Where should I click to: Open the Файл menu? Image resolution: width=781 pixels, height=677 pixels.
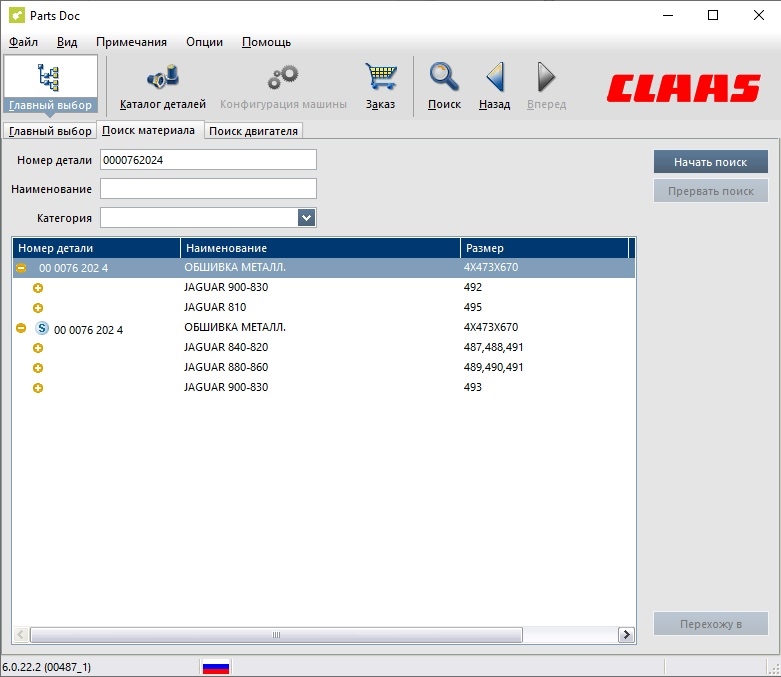click(x=23, y=42)
